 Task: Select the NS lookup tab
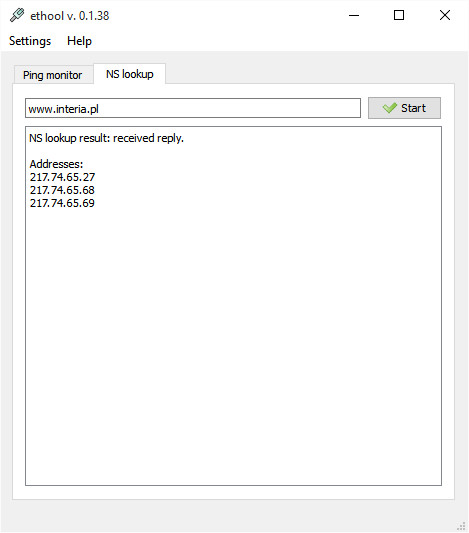[129, 74]
